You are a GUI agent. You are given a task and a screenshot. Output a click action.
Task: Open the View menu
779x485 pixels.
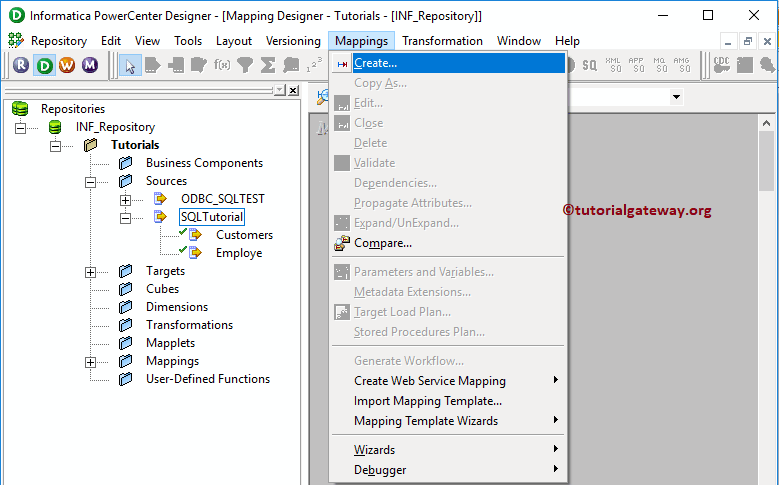147,41
